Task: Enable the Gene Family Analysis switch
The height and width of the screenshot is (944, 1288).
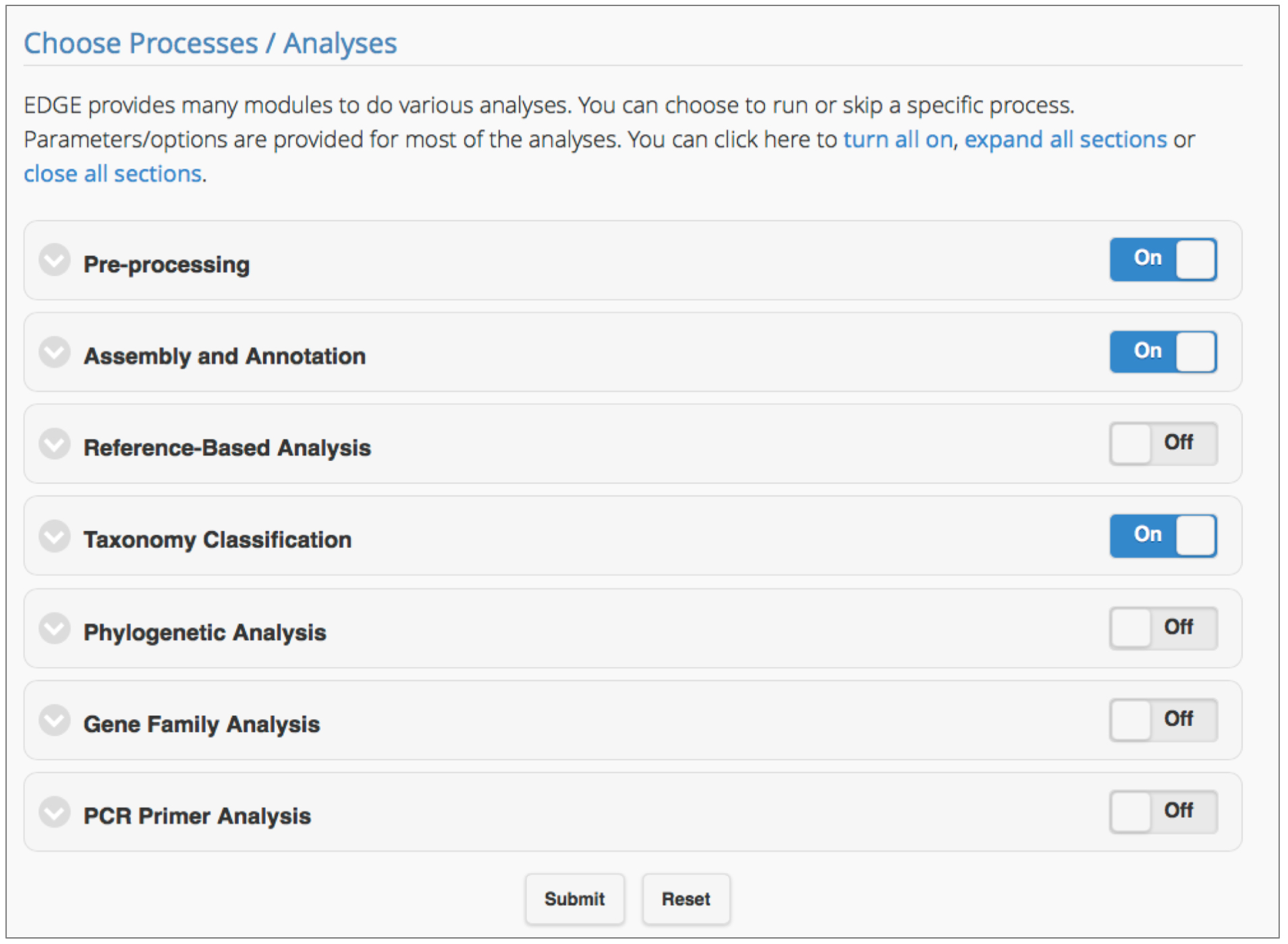Action: (1163, 720)
